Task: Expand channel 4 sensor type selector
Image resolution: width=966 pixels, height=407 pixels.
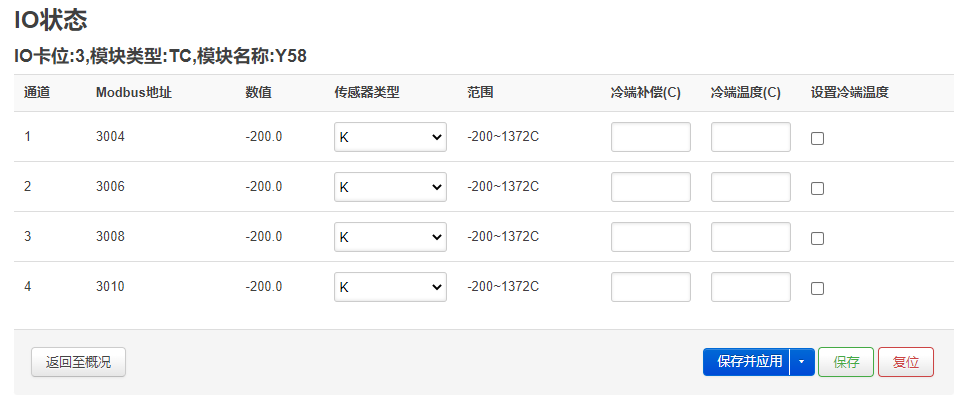Action: (x=390, y=287)
